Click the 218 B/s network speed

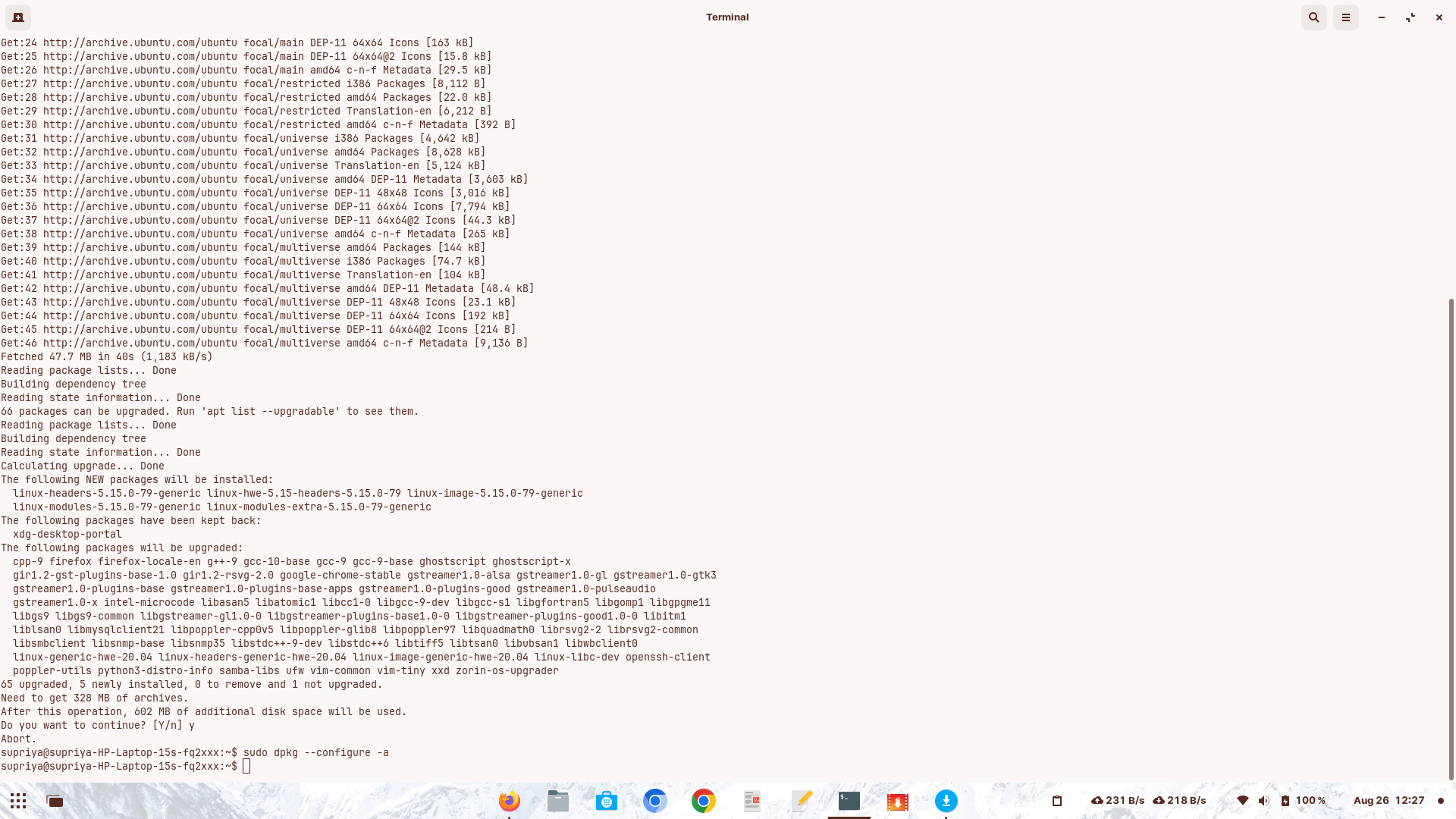[x=1179, y=801]
